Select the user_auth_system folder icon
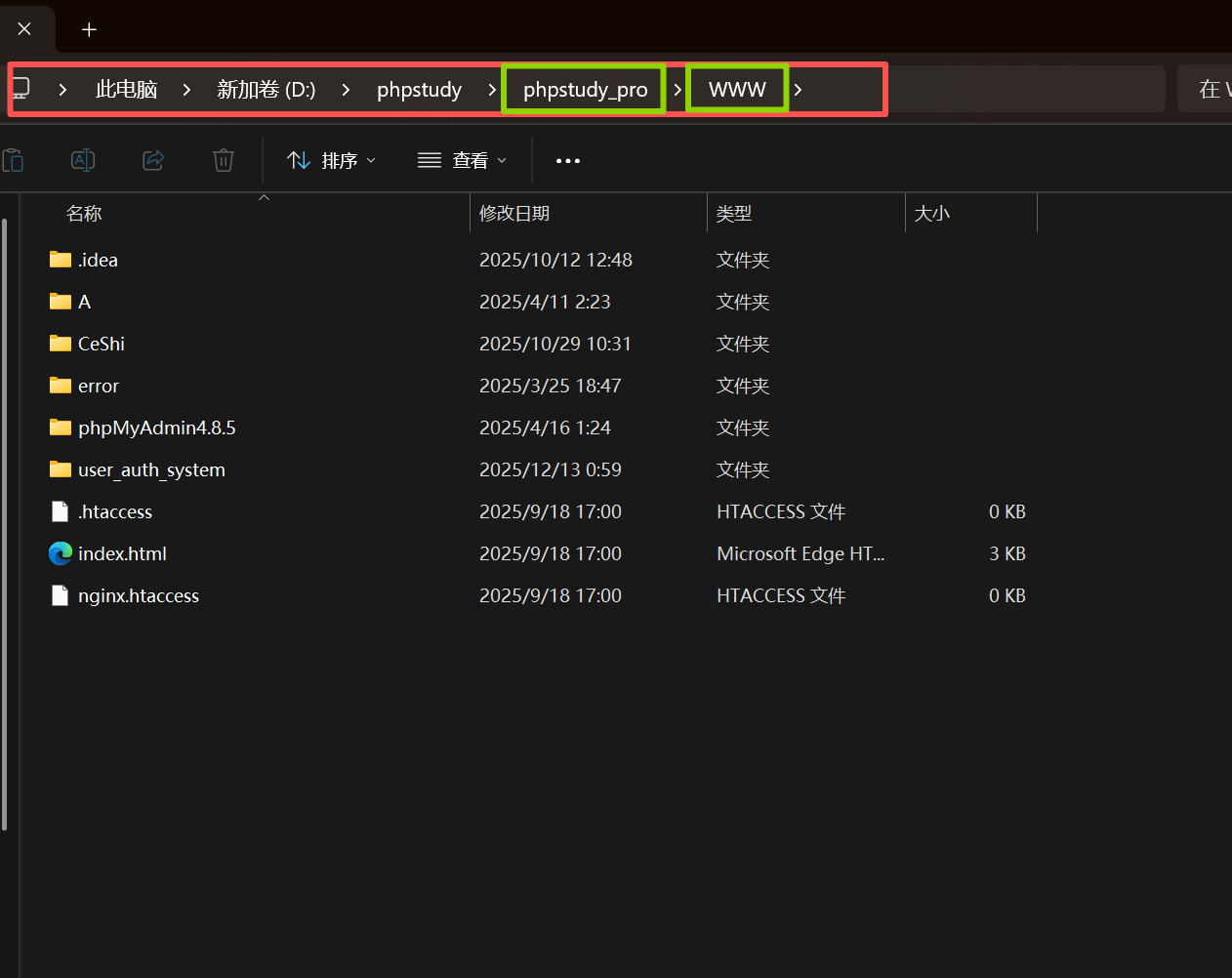The width and height of the screenshot is (1232, 978). click(x=61, y=469)
